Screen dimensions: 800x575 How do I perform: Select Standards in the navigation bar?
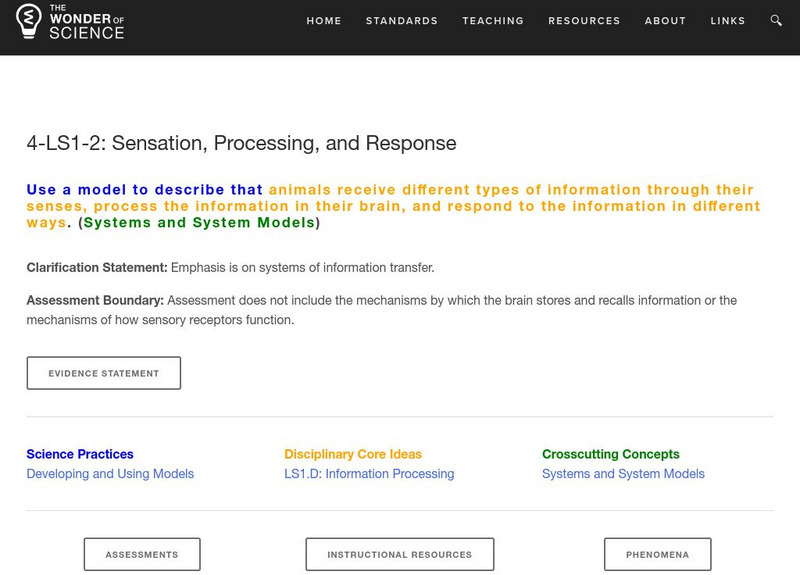point(402,21)
